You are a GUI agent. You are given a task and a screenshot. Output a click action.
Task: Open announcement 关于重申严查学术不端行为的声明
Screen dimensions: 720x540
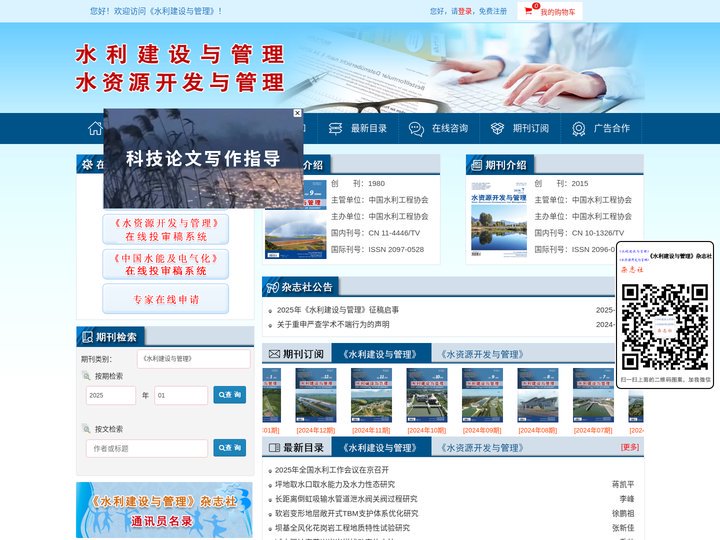click(333, 325)
